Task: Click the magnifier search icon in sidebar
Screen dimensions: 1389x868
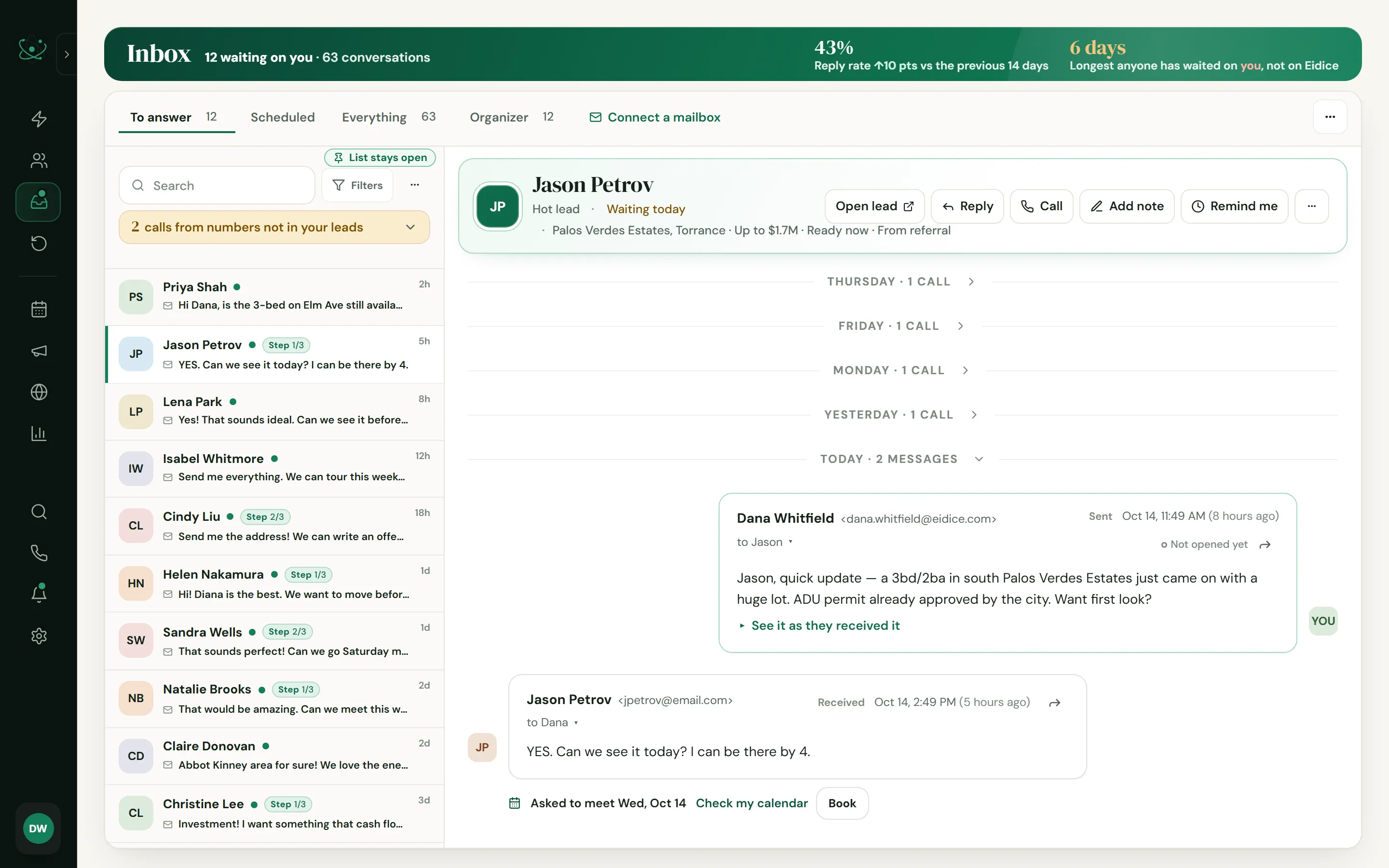Action: click(39, 512)
